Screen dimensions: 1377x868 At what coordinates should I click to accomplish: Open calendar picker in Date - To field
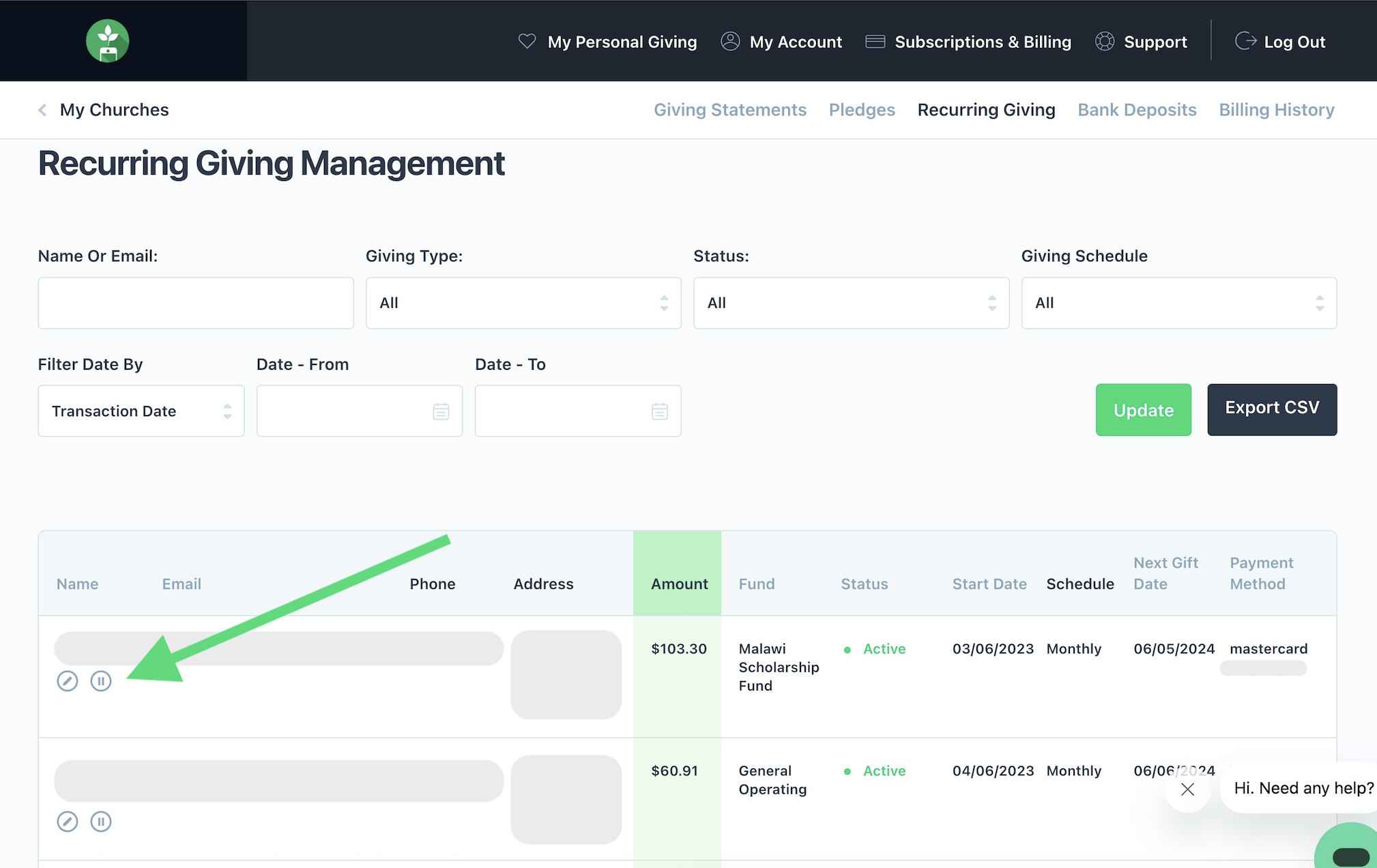[x=659, y=411]
